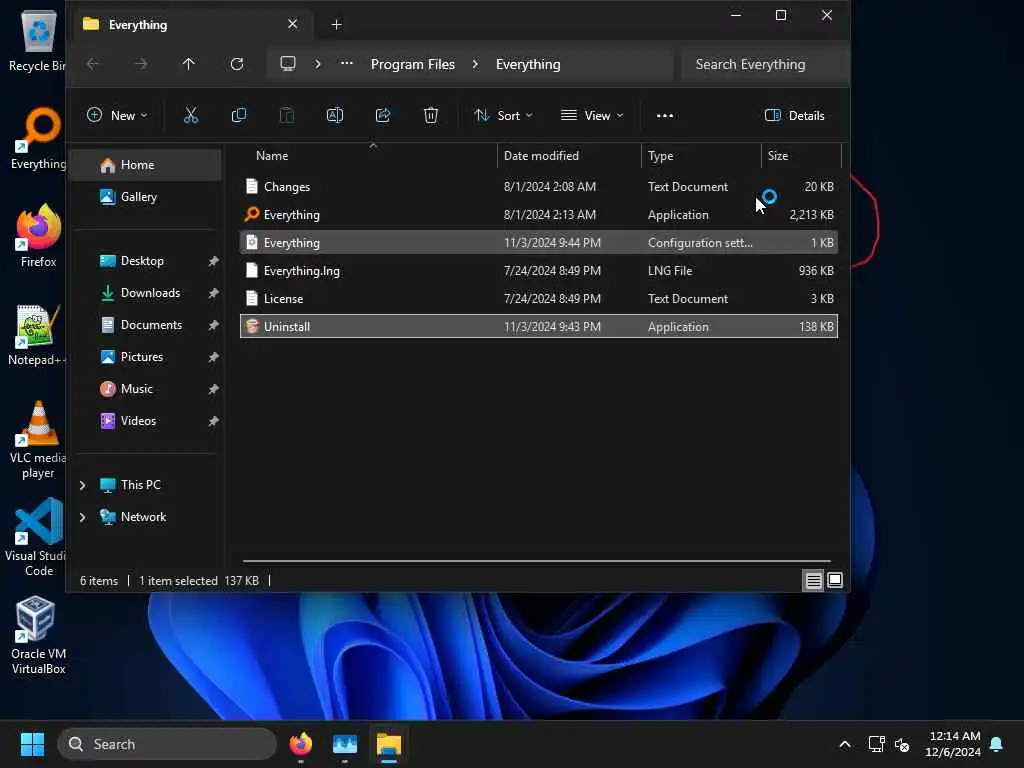Open the See more three-dots menu
Viewport: 1024px width, 768px height.
665,116
